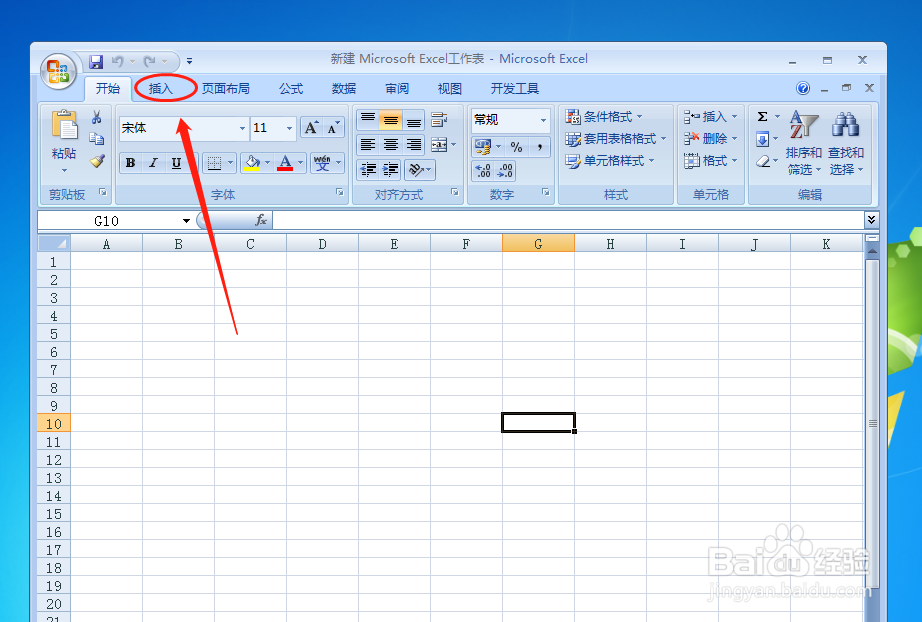The height and width of the screenshot is (622, 922).
Task: Open the 审阅 Review tab
Action: coord(397,89)
